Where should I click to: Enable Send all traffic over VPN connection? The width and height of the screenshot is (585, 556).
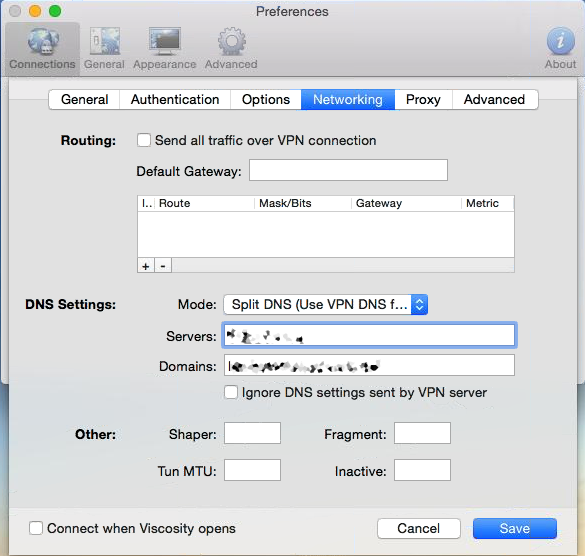[x=144, y=140]
